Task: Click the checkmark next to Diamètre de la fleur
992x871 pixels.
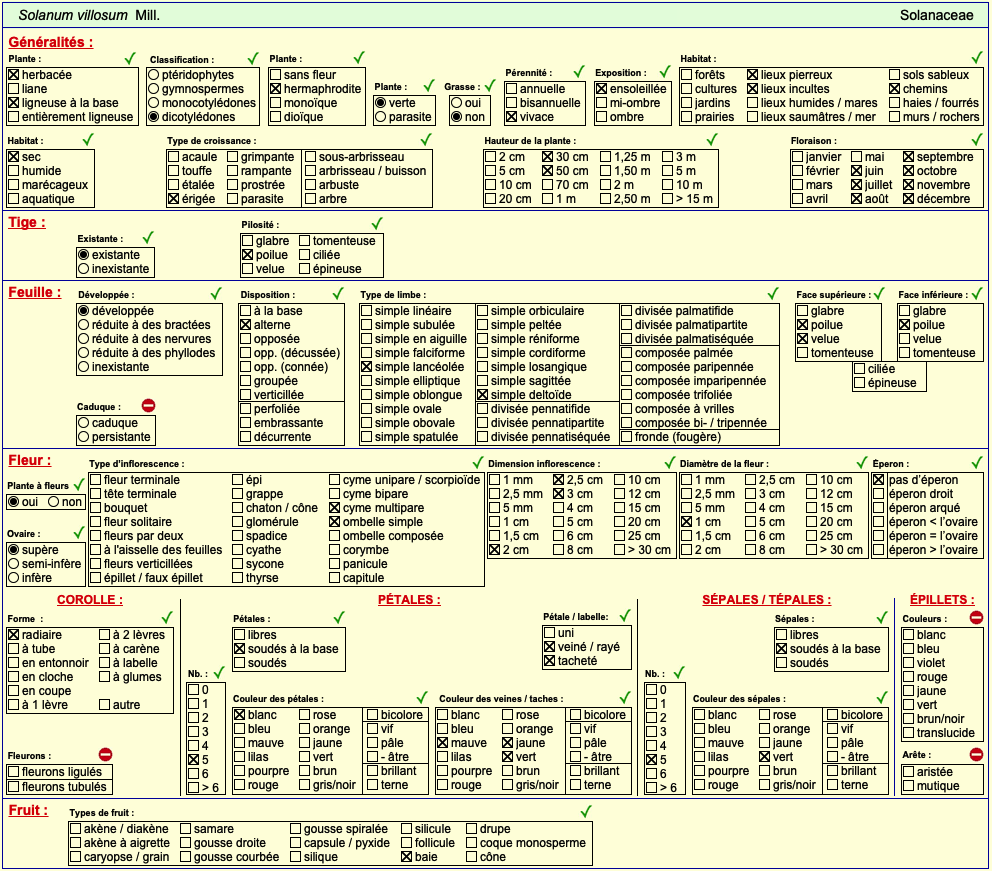Action: [x=862, y=462]
